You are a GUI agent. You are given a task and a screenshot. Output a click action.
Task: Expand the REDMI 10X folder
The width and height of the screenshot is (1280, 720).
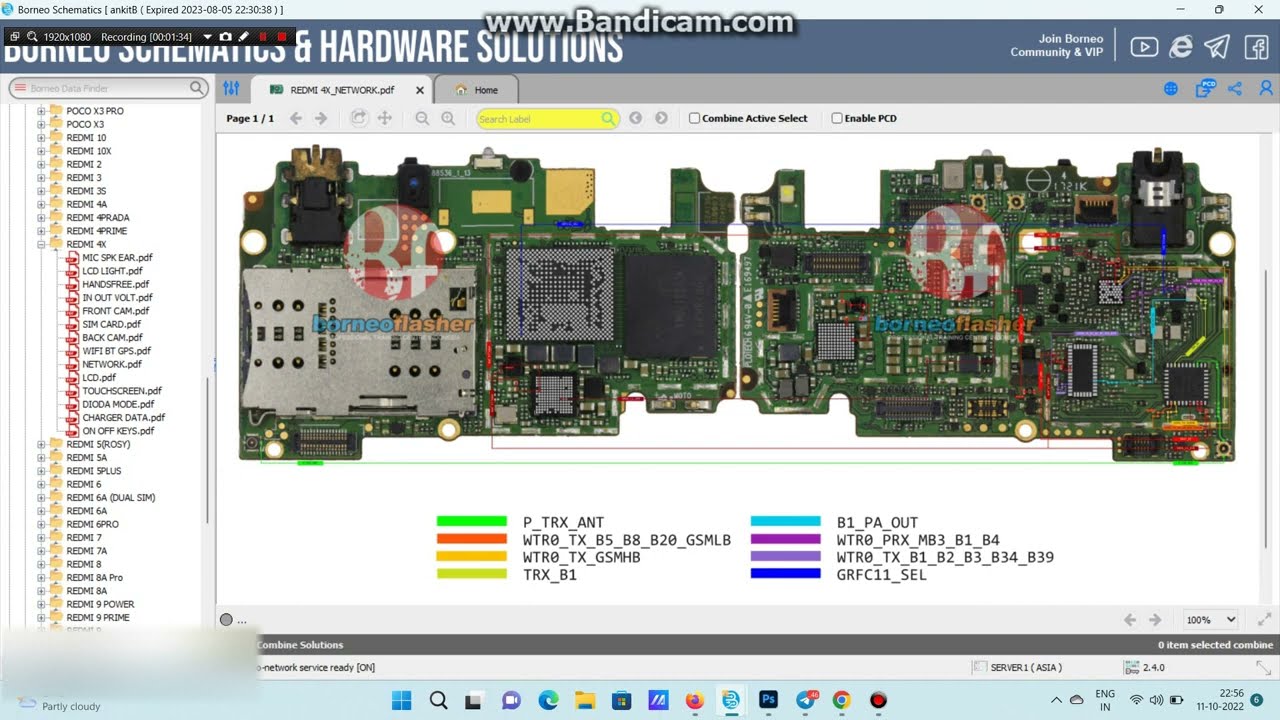click(x=41, y=151)
